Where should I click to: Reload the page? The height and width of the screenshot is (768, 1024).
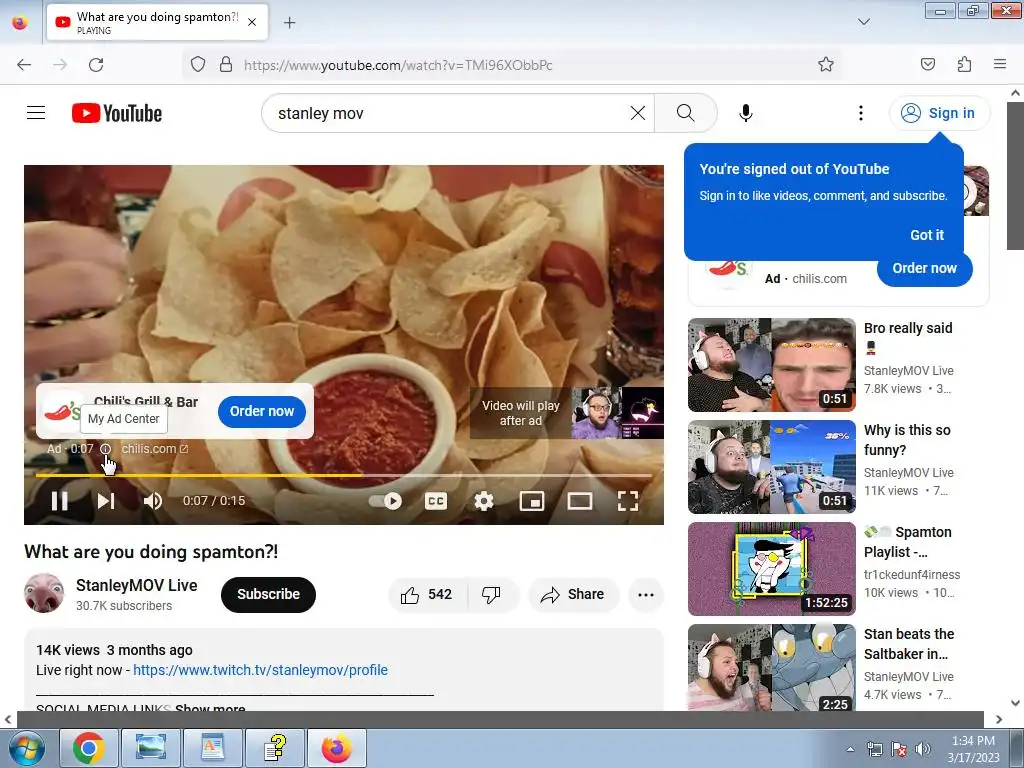point(96,65)
